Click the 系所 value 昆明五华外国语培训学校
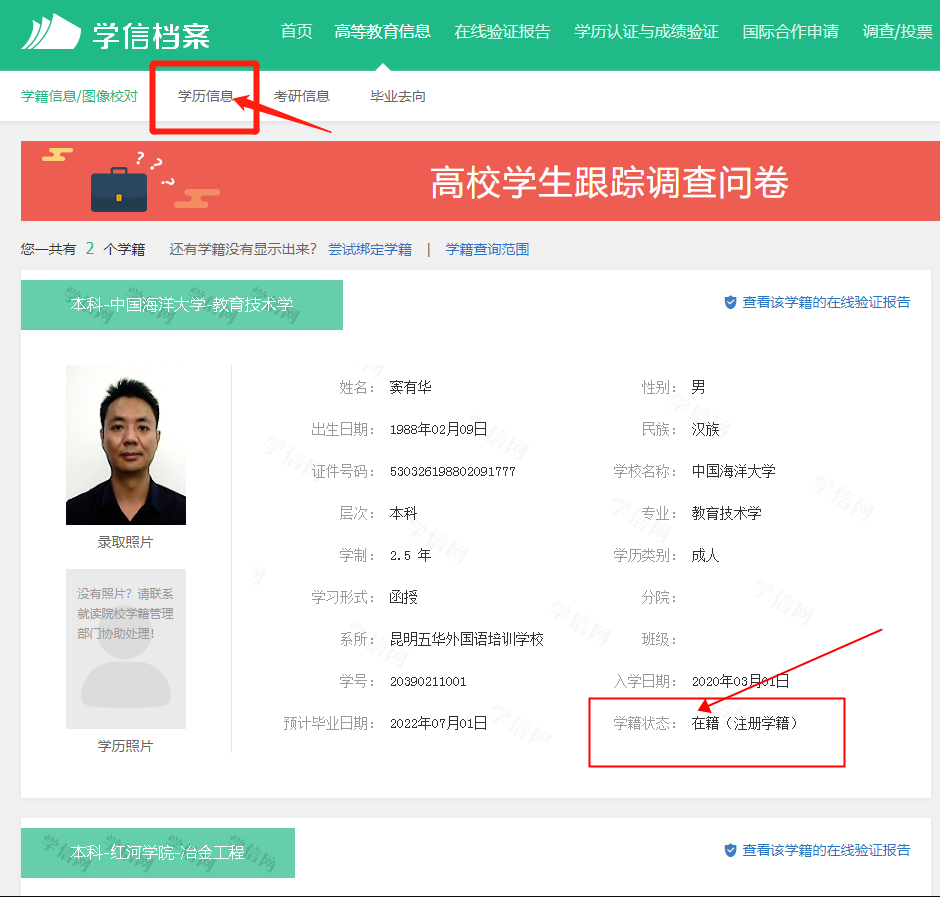Image resolution: width=940 pixels, height=897 pixels. click(x=466, y=639)
